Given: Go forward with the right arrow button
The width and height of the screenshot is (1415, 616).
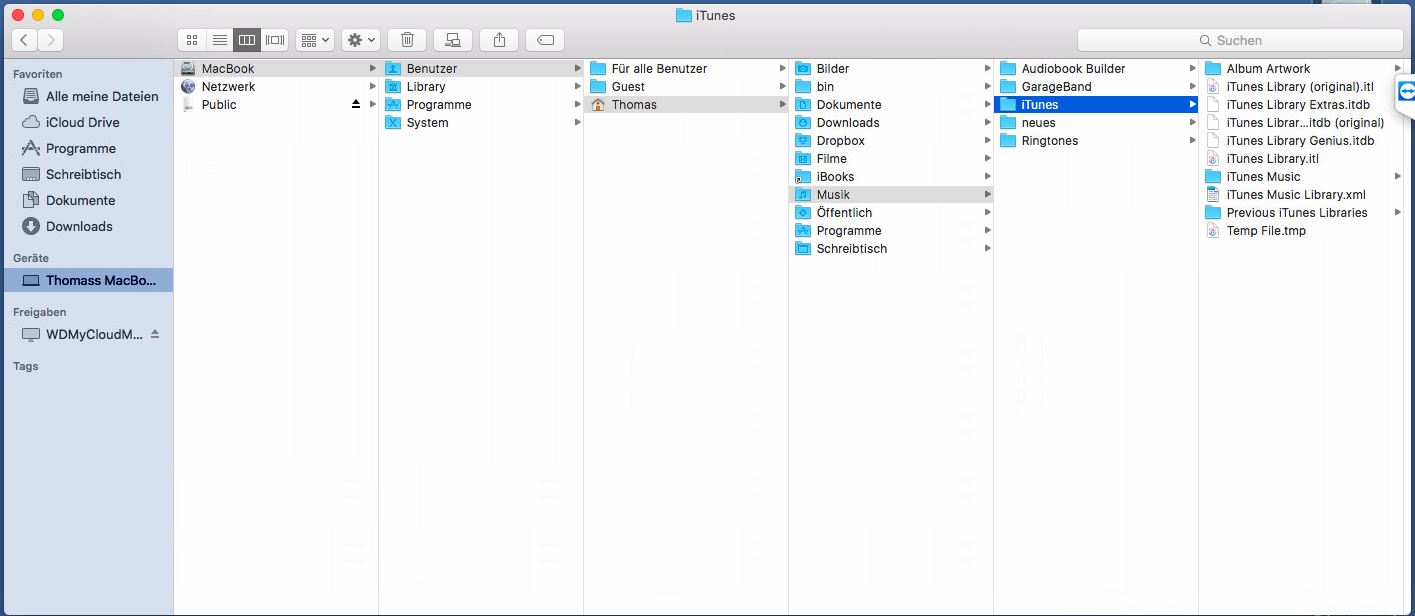Looking at the screenshot, I should (50, 40).
